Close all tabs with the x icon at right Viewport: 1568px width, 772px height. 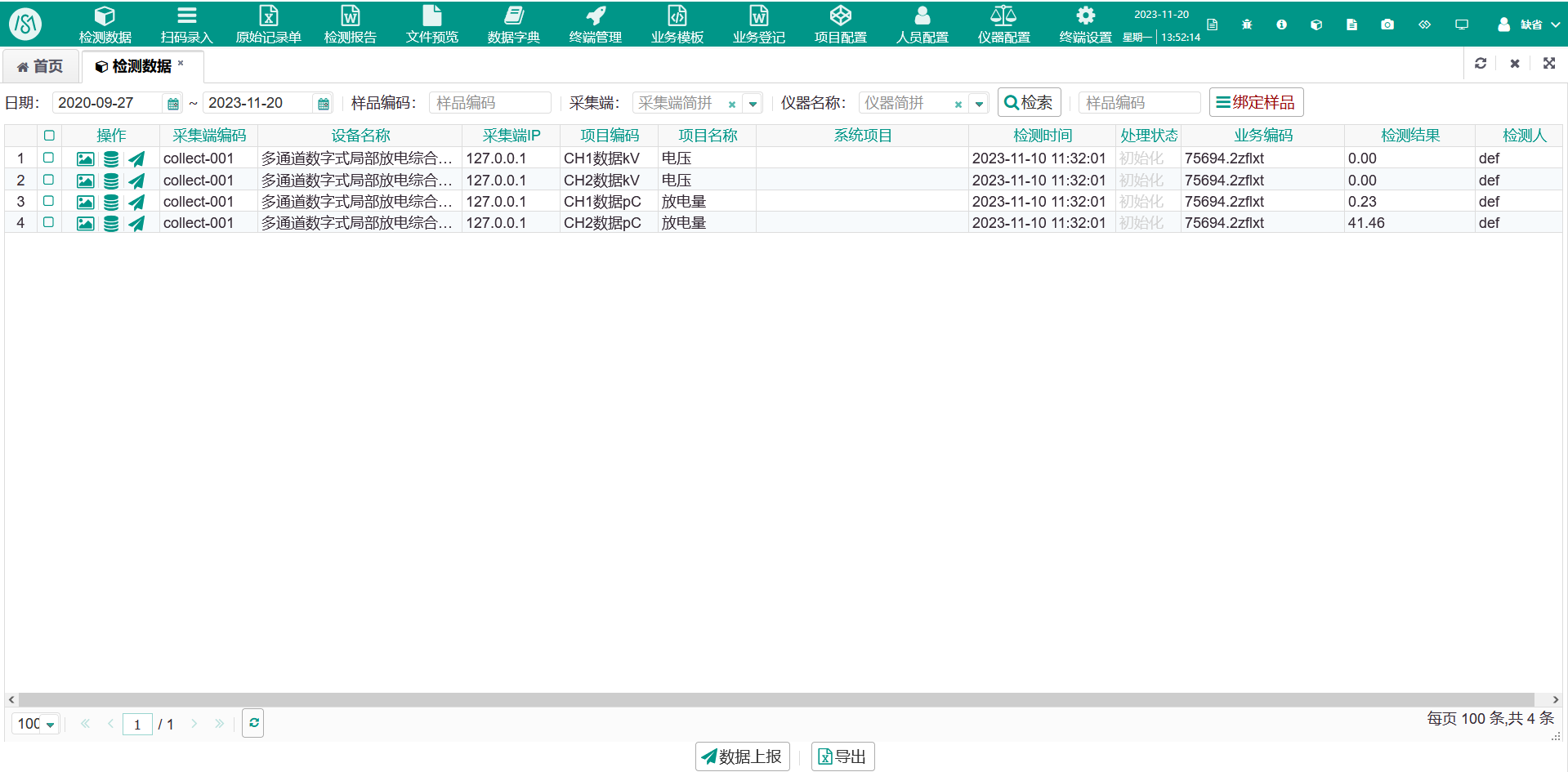tap(1514, 63)
